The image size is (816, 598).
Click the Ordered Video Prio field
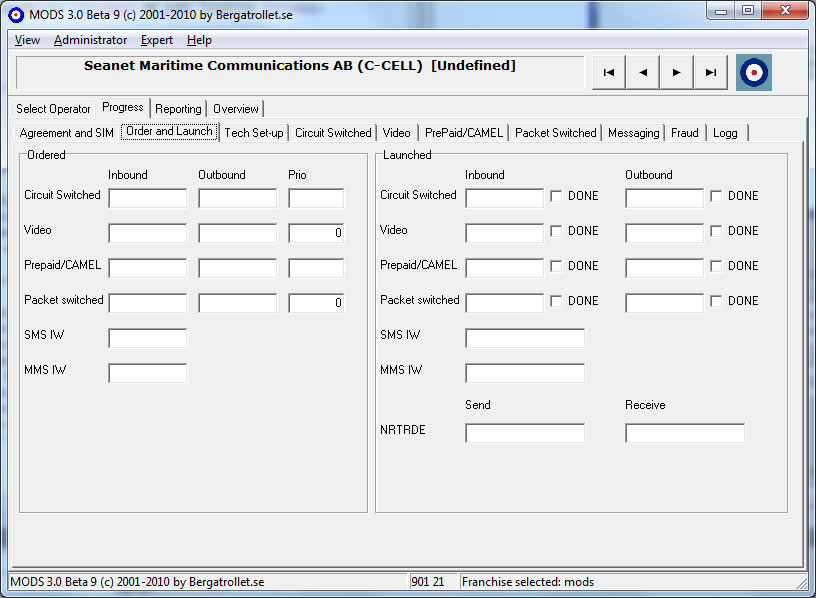316,233
